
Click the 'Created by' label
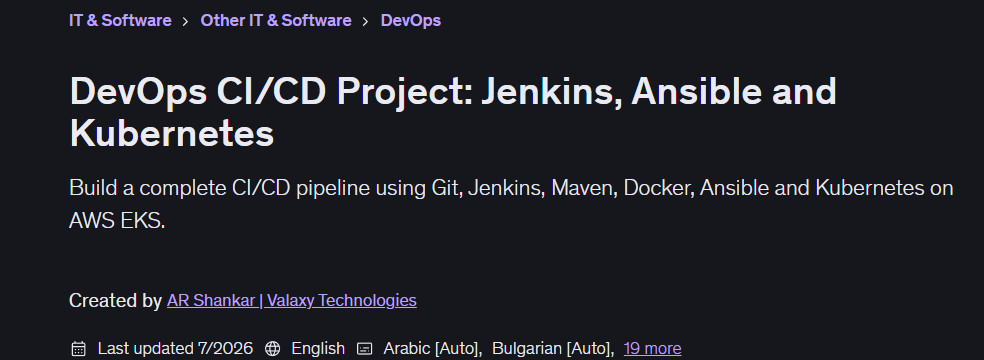[115, 300]
